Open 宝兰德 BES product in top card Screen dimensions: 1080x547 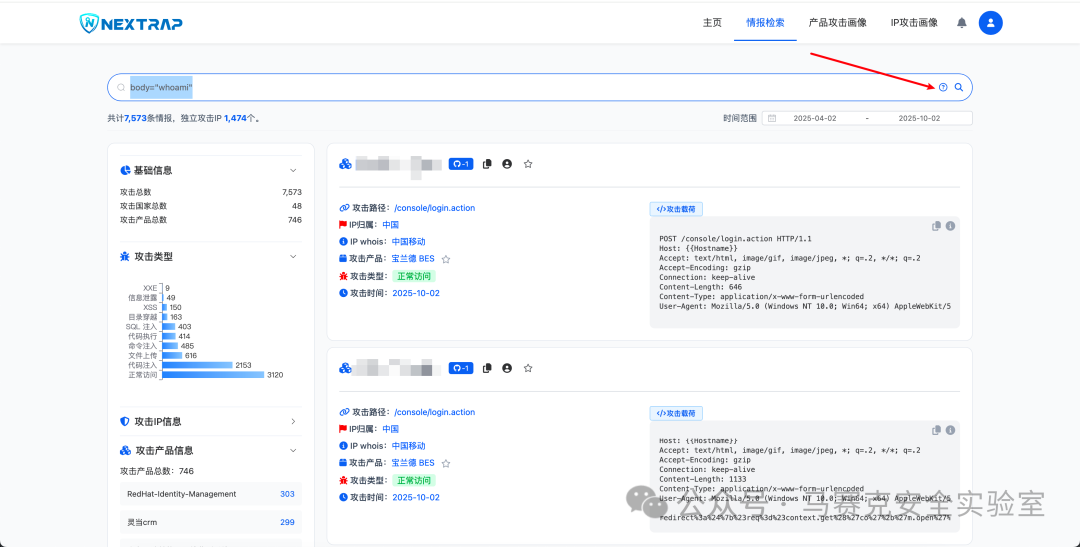[413, 259]
